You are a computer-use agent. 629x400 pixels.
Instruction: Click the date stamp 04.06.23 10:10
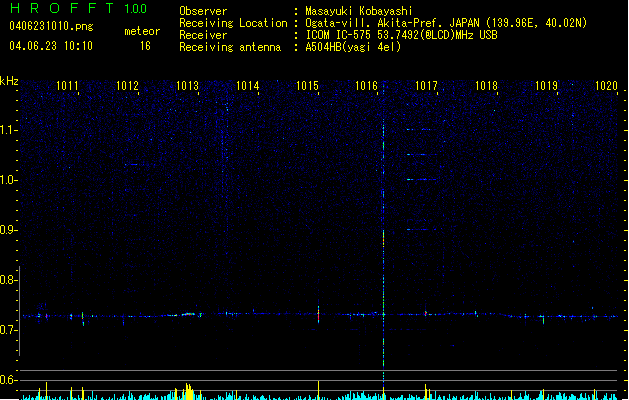(x=51, y=46)
